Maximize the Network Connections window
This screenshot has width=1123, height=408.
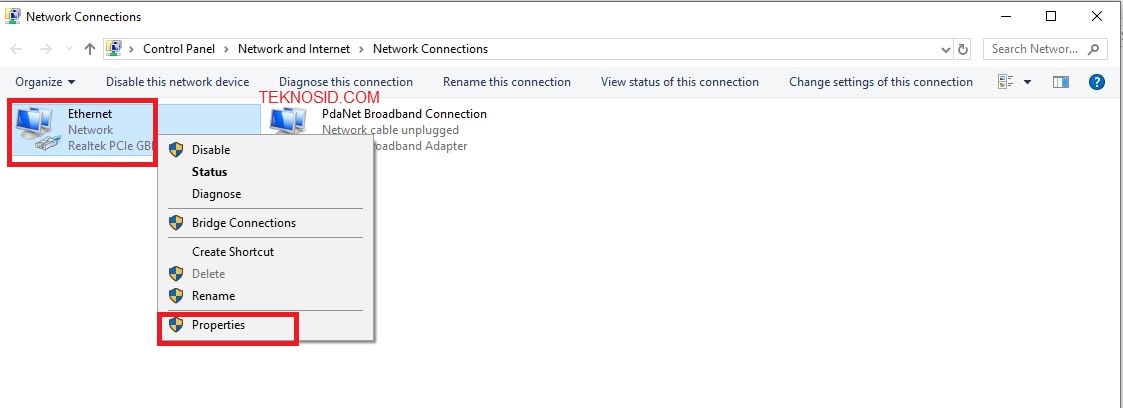pyautogui.click(x=1051, y=16)
